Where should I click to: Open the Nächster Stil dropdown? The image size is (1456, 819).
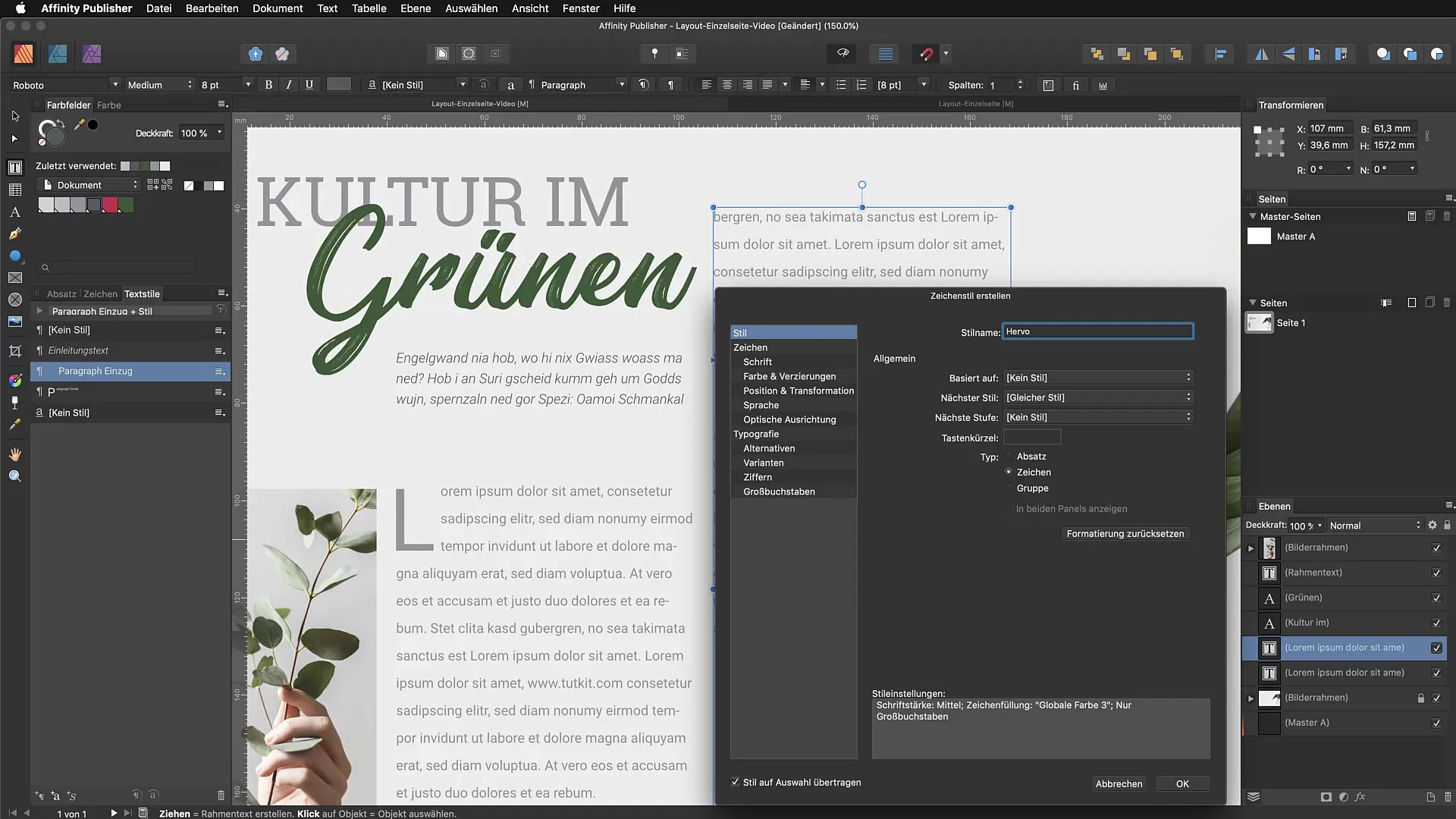[1098, 397]
